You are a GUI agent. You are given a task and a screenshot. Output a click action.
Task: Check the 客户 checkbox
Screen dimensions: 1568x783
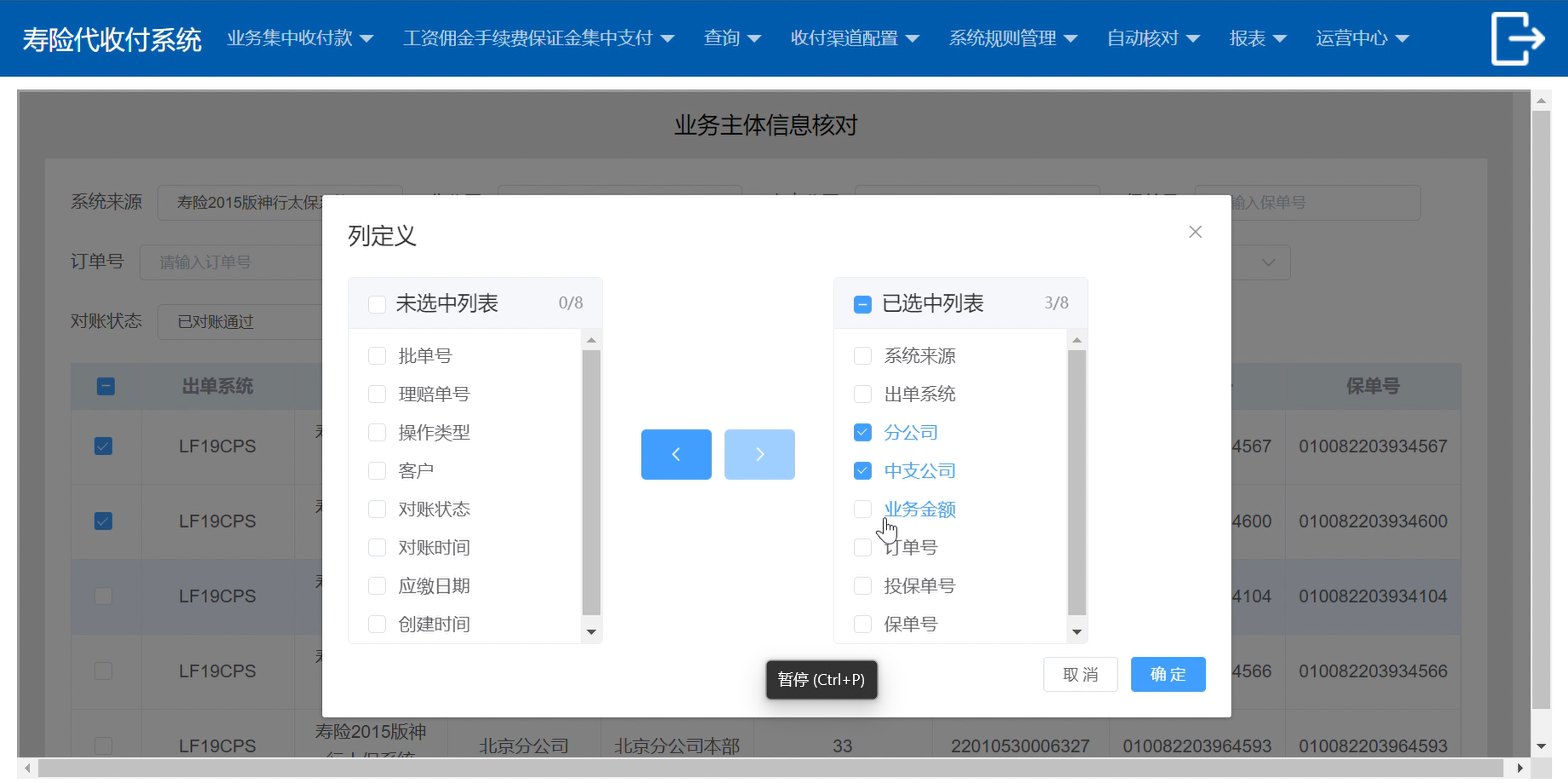(x=377, y=471)
